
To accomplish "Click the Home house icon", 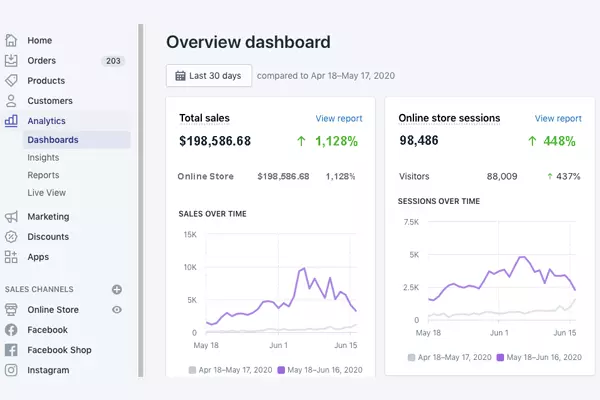I will (11, 41).
